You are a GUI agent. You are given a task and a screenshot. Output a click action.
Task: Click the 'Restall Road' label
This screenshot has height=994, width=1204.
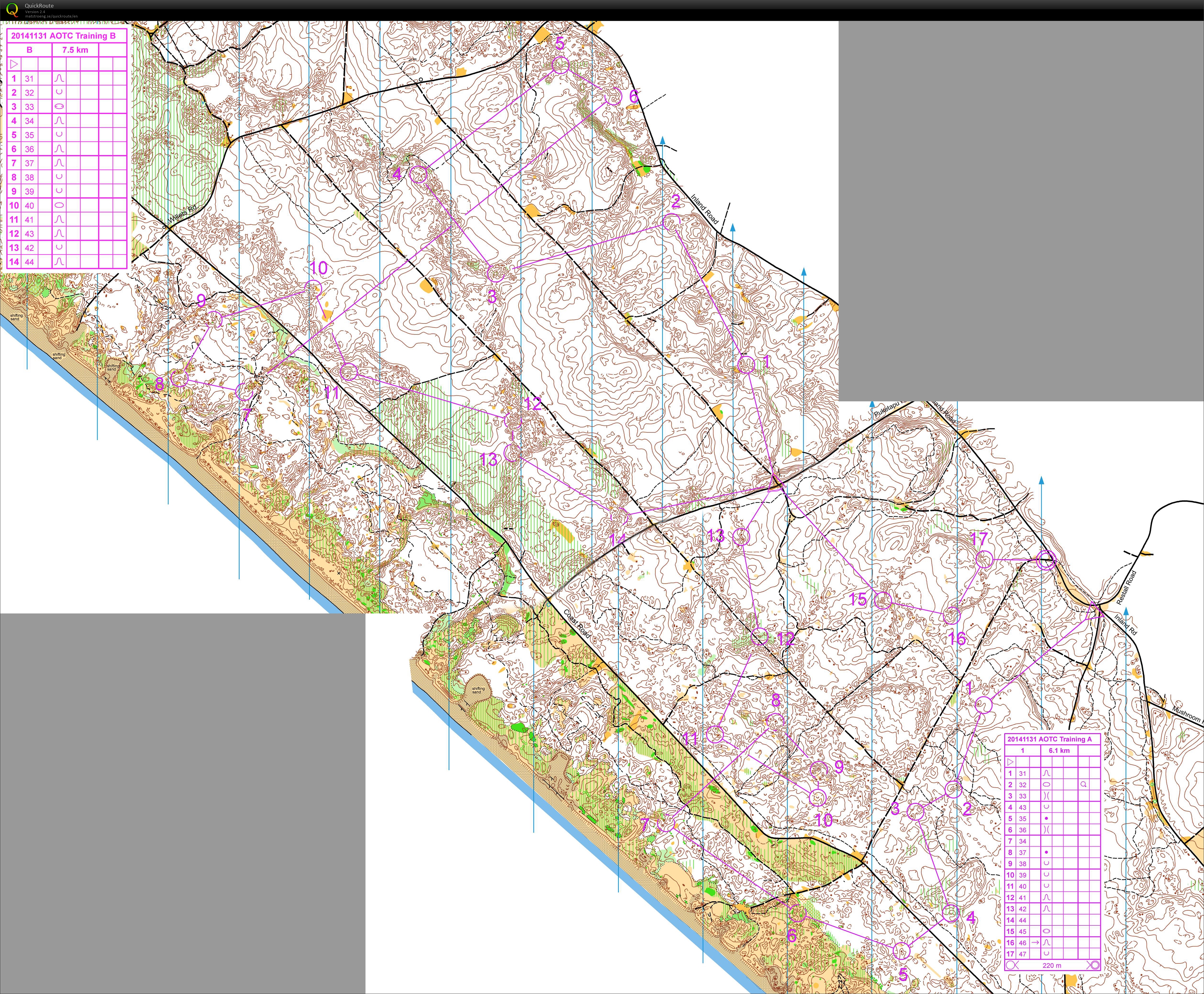click(1126, 588)
